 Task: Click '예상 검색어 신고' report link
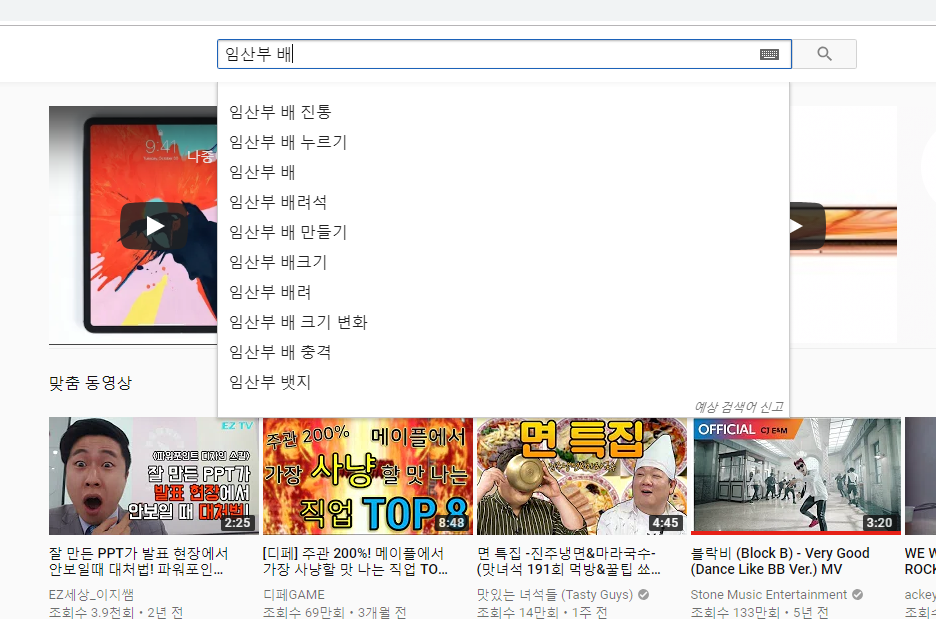(738, 406)
